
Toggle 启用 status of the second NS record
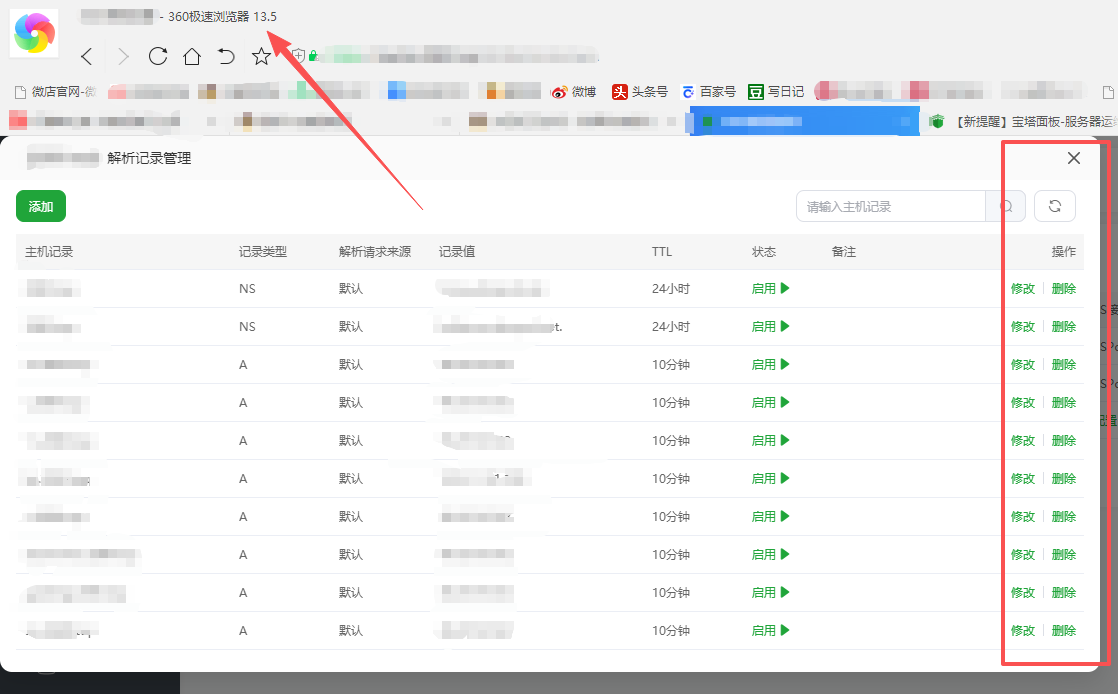(x=770, y=327)
